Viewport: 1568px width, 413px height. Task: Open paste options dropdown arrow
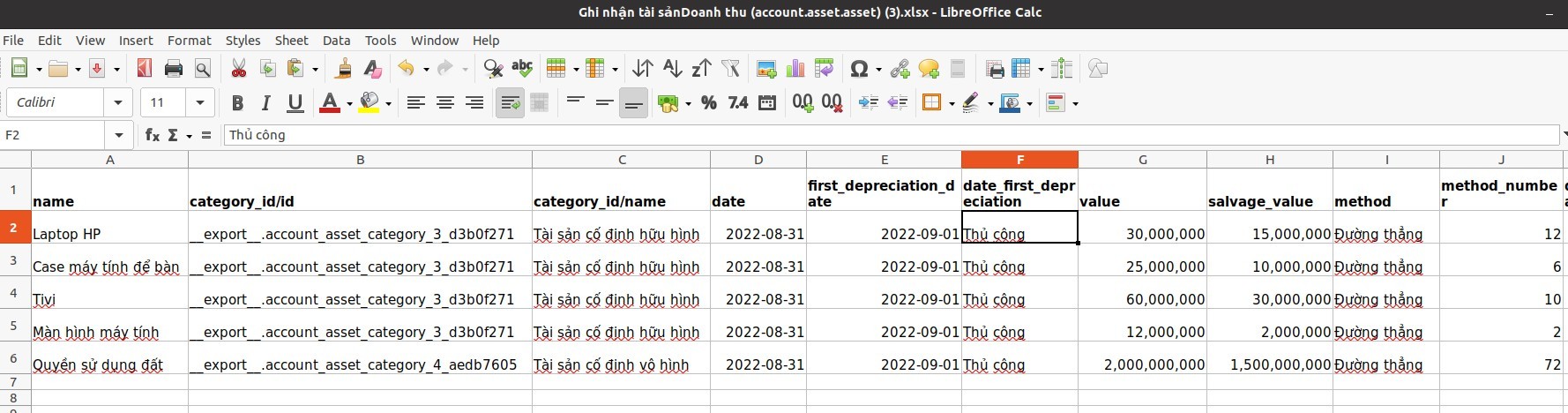tap(315, 70)
